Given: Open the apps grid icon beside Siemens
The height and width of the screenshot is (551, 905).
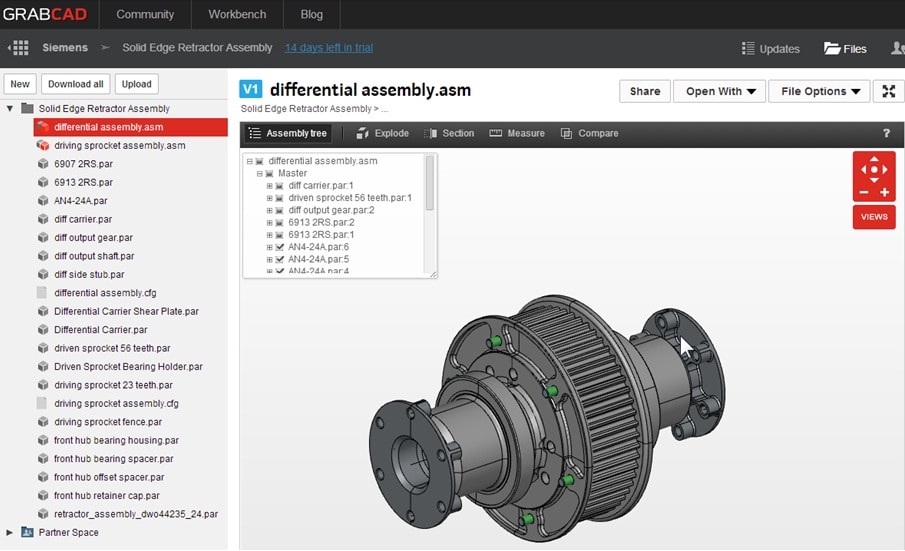Looking at the screenshot, I should click(x=20, y=47).
